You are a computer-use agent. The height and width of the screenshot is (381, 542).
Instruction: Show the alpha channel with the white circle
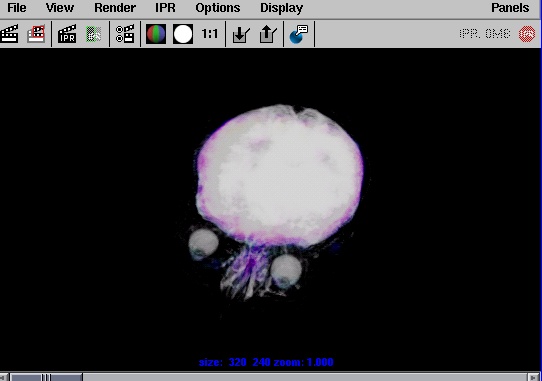pyautogui.click(x=183, y=34)
